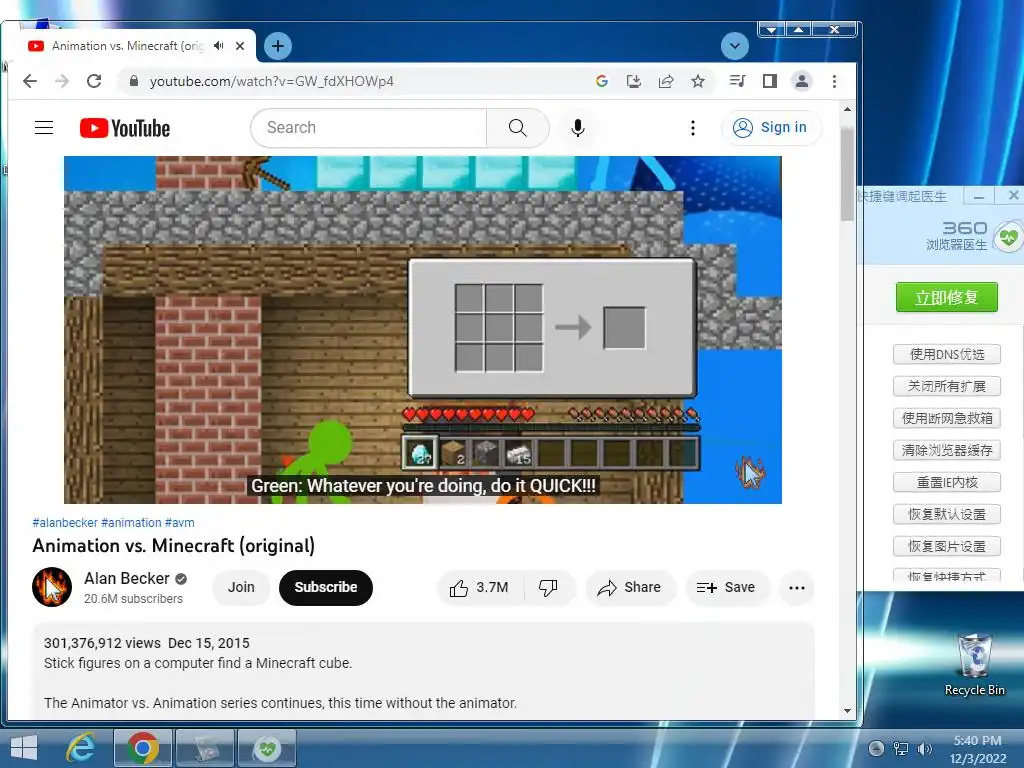Reload the YouTube page
Image resolution: width=1024 pixels, height=768 pixels.
[94, 81]
